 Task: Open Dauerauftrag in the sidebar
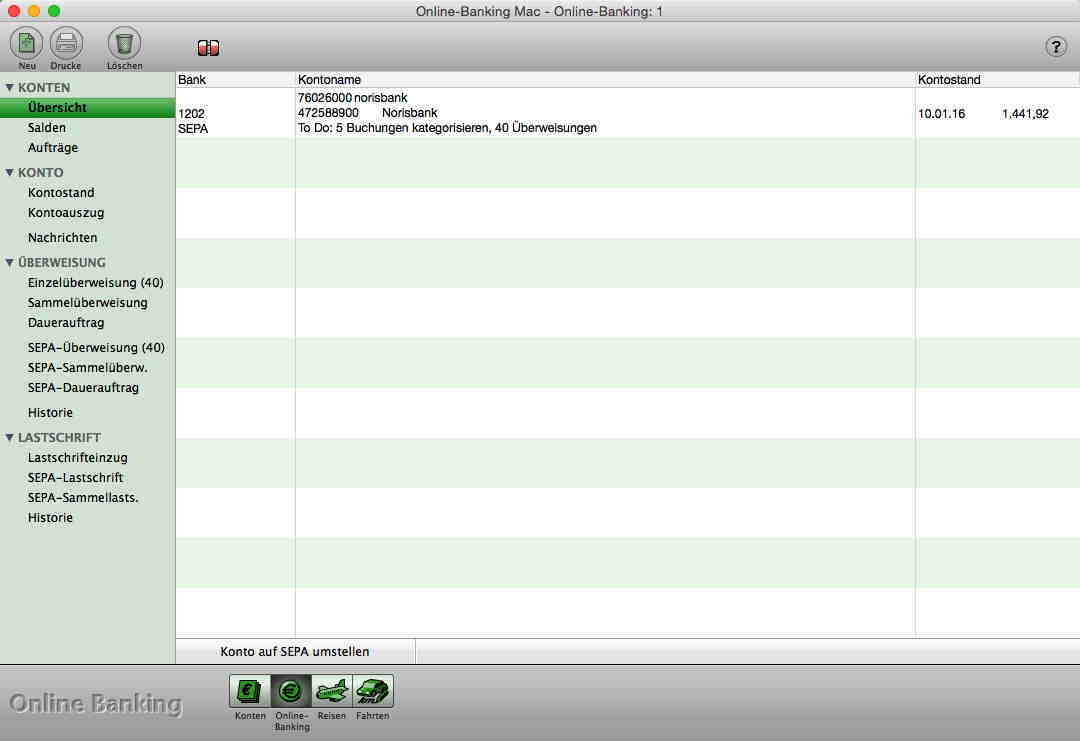click(x=66, y=323)
